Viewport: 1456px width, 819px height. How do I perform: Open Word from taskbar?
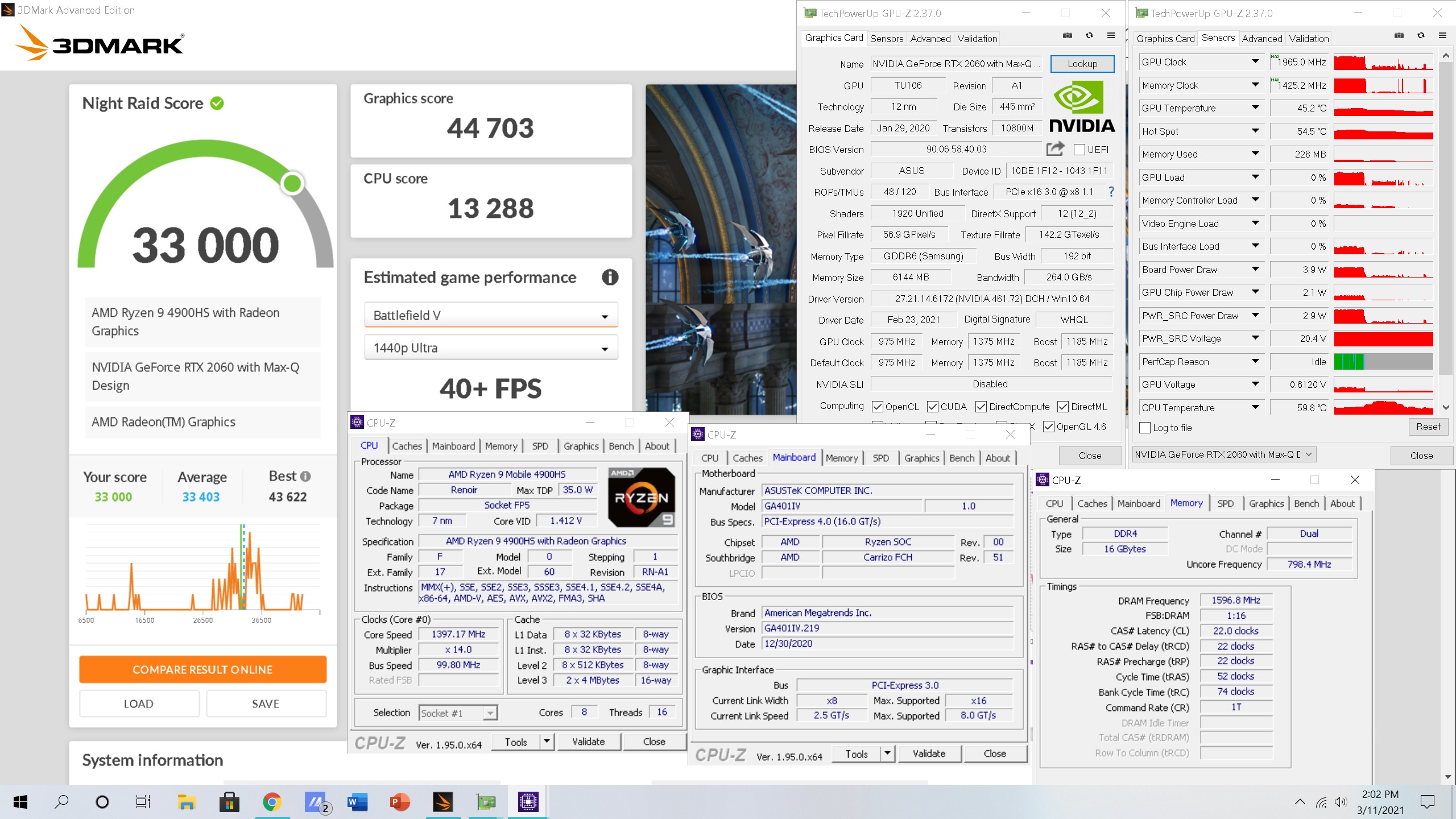[357, 802]
